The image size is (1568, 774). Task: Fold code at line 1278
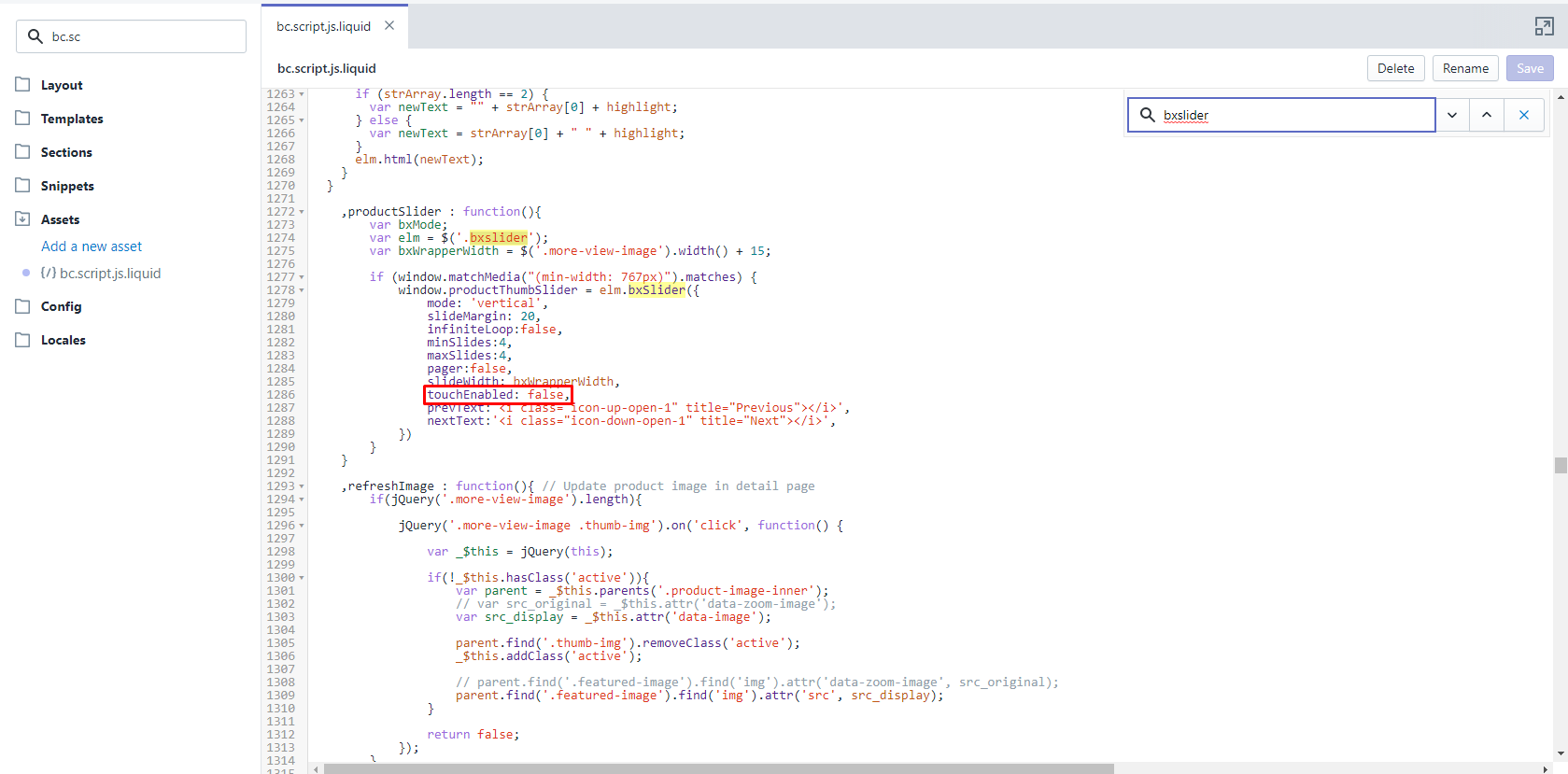click(x=302, y=290)
